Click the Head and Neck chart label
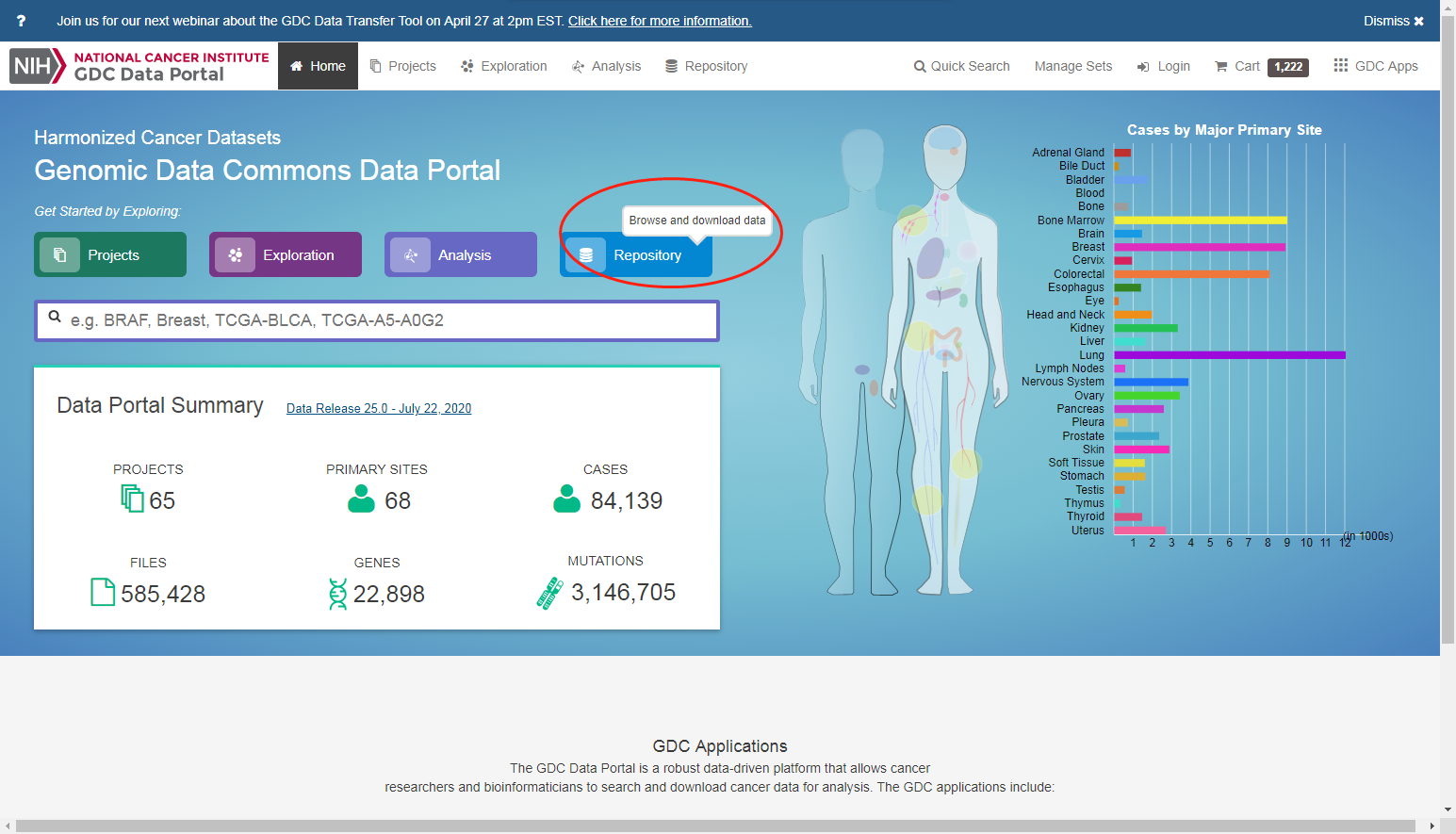The height and width of the screenshot is (834, 1456). tap(1065, 315)
